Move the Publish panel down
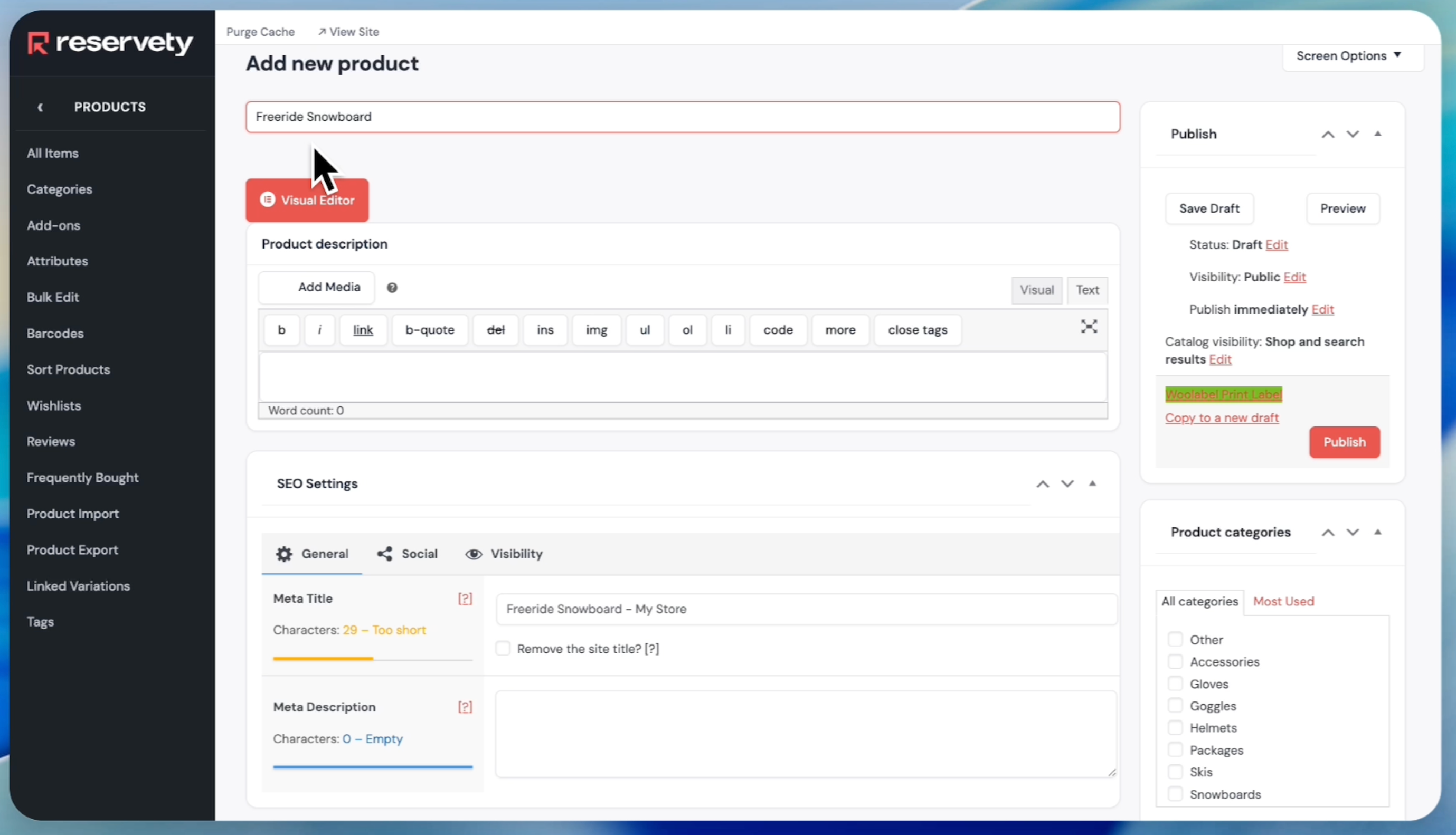1456x835 pixels. click(x=1353, y=134)
